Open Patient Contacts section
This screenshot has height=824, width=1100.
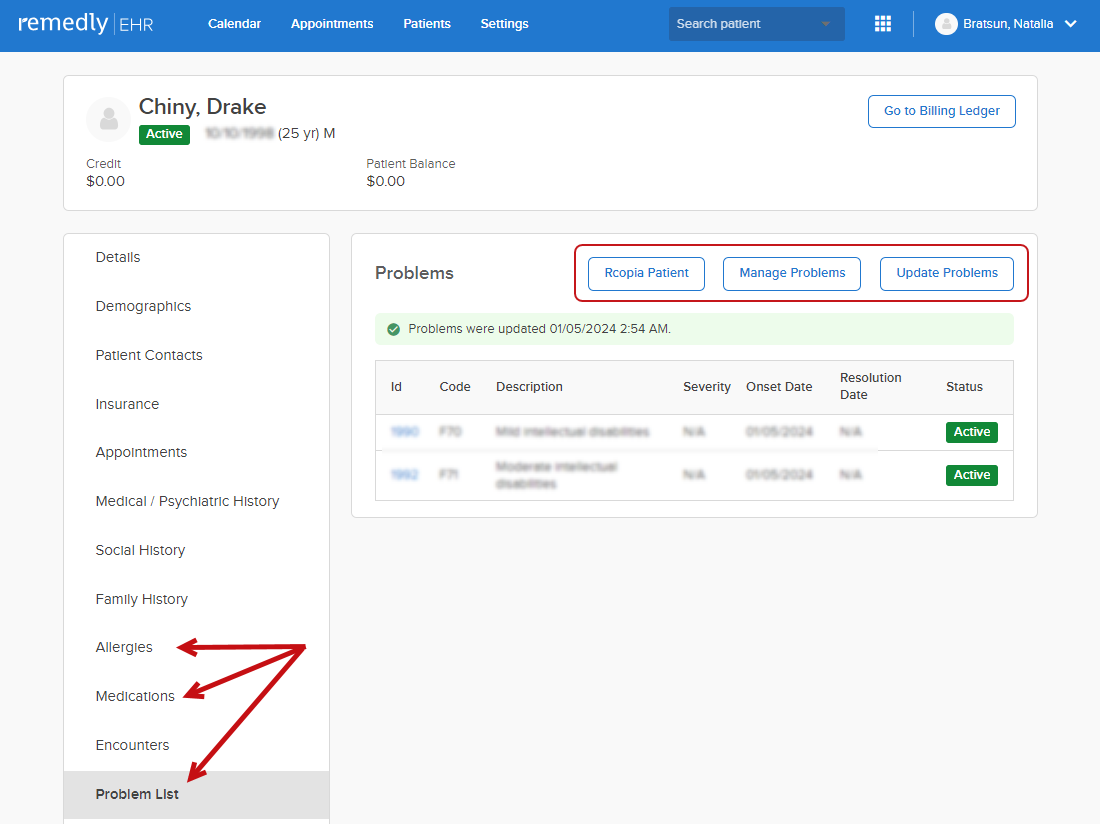click(x=149, y=356)
